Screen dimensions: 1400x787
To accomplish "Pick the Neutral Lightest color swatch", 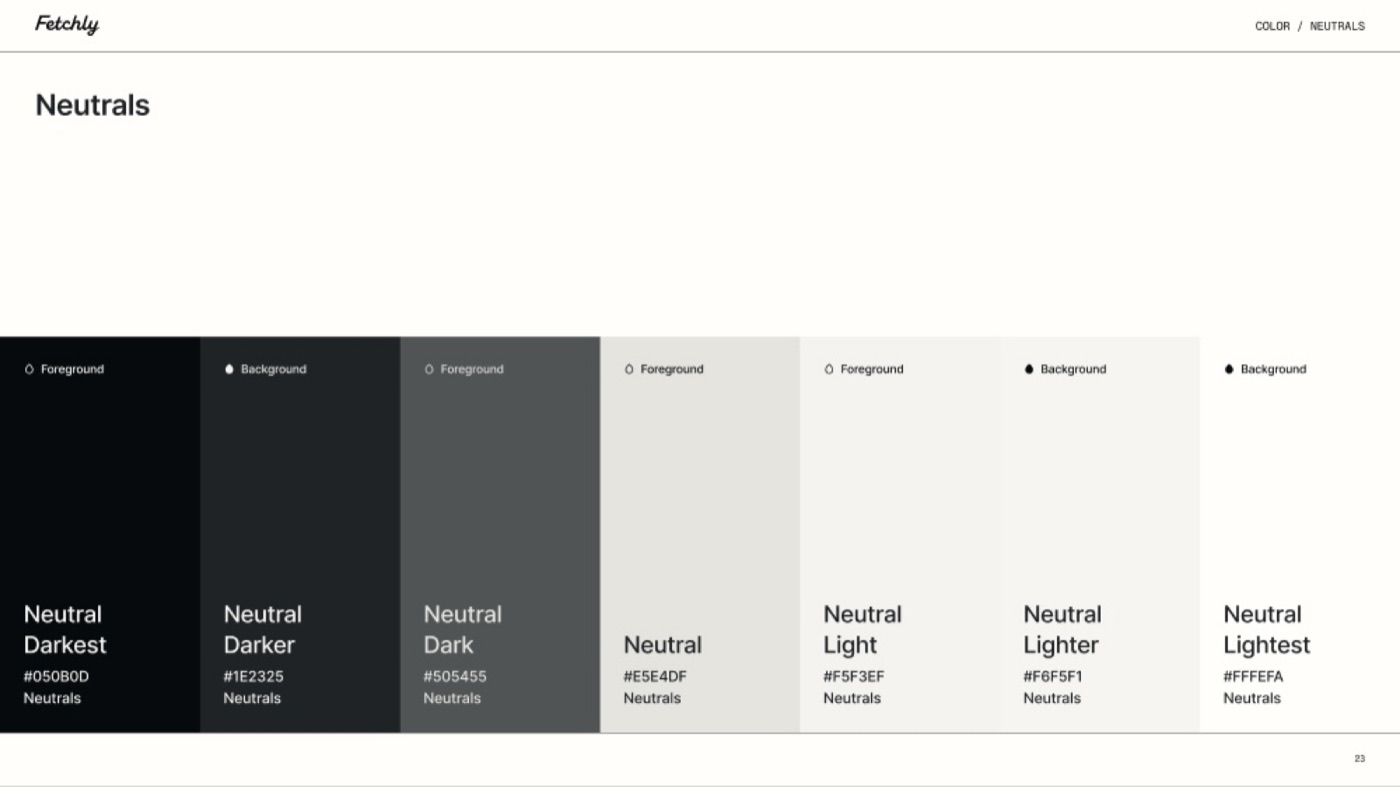I will coord(1300,535).
